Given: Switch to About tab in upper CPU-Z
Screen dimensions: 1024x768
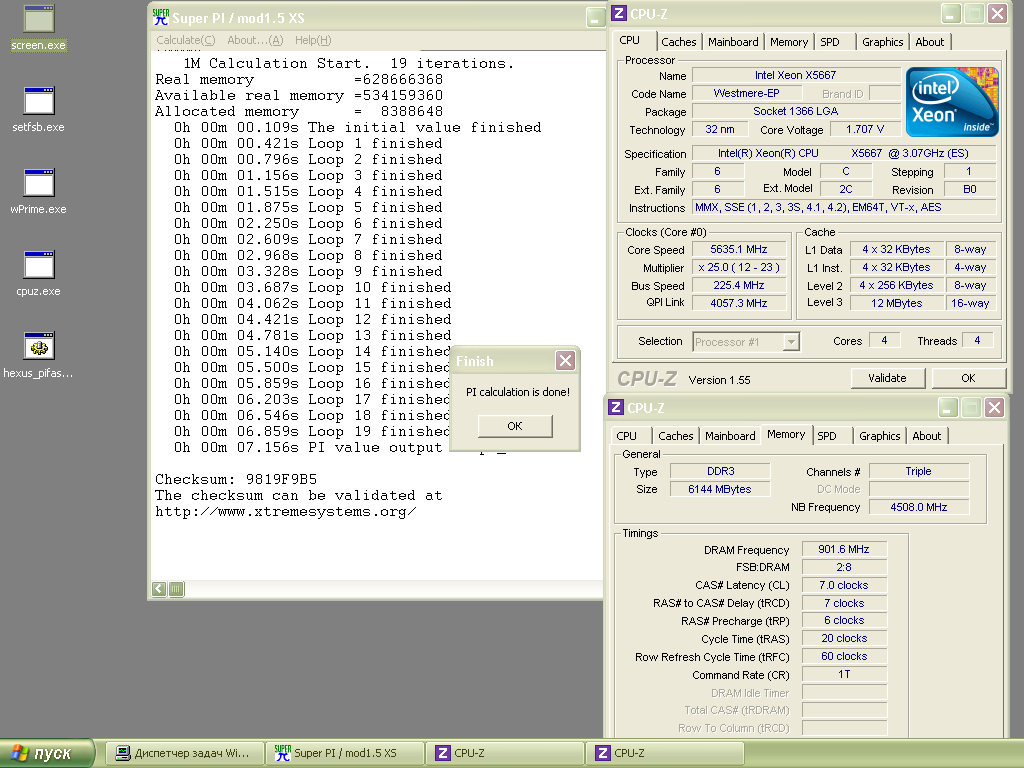Looking at the screenshot, I should (x=929, y=42).
